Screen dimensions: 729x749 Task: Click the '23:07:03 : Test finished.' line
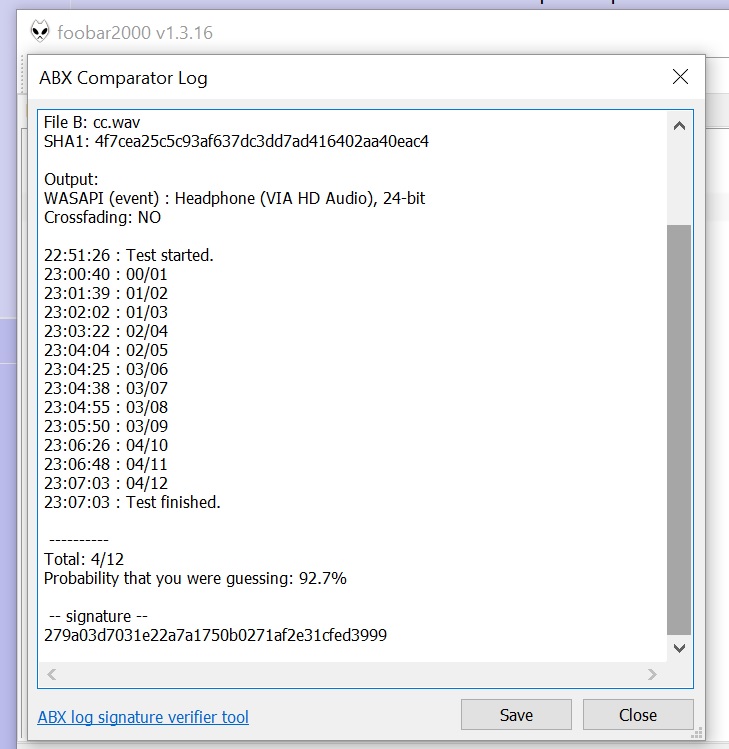132,502
